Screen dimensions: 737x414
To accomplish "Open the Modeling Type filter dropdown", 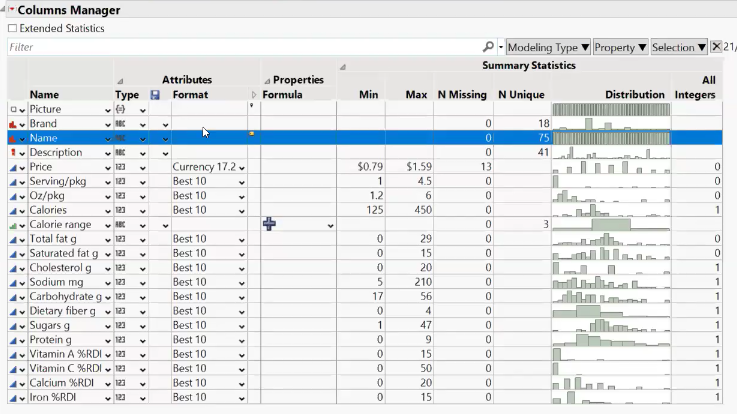I will (548, 47).
